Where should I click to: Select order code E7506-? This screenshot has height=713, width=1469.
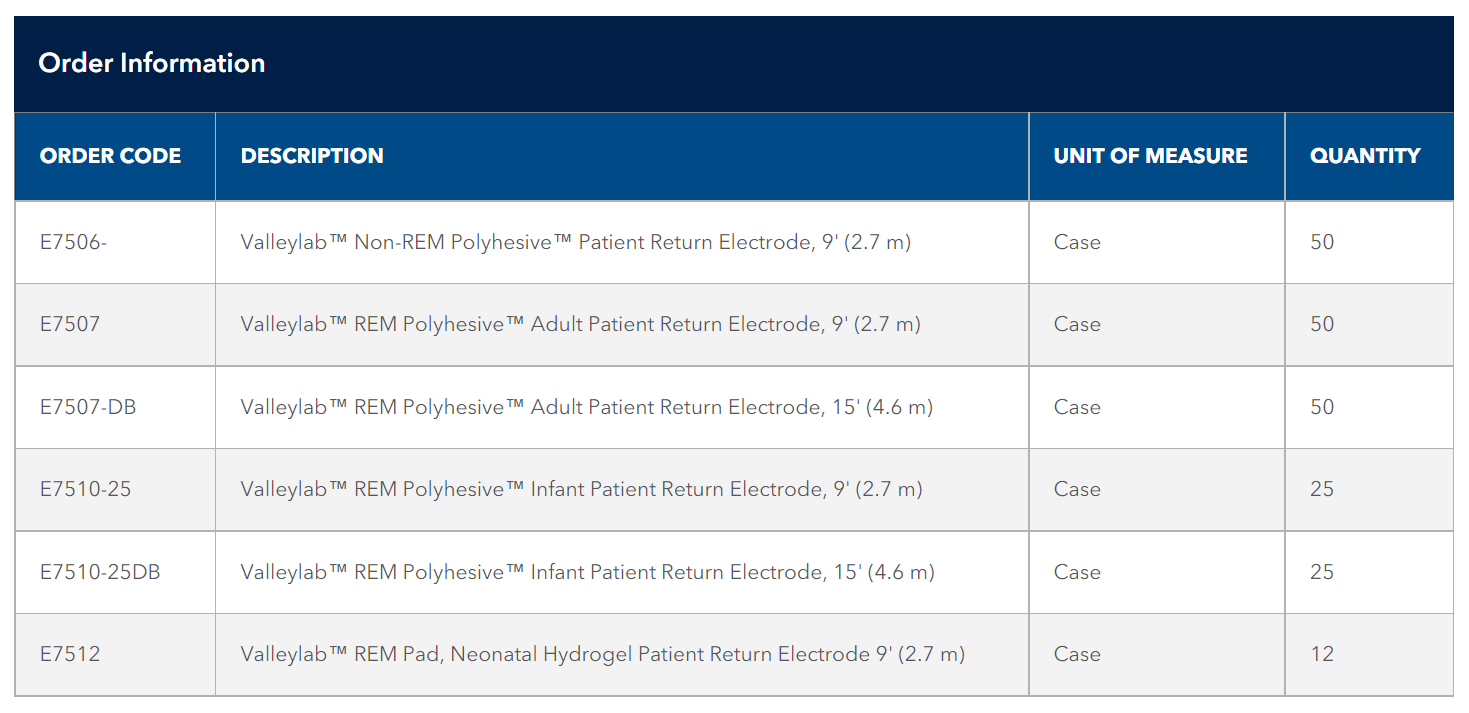pyautogui.click(x=73, y=242)
